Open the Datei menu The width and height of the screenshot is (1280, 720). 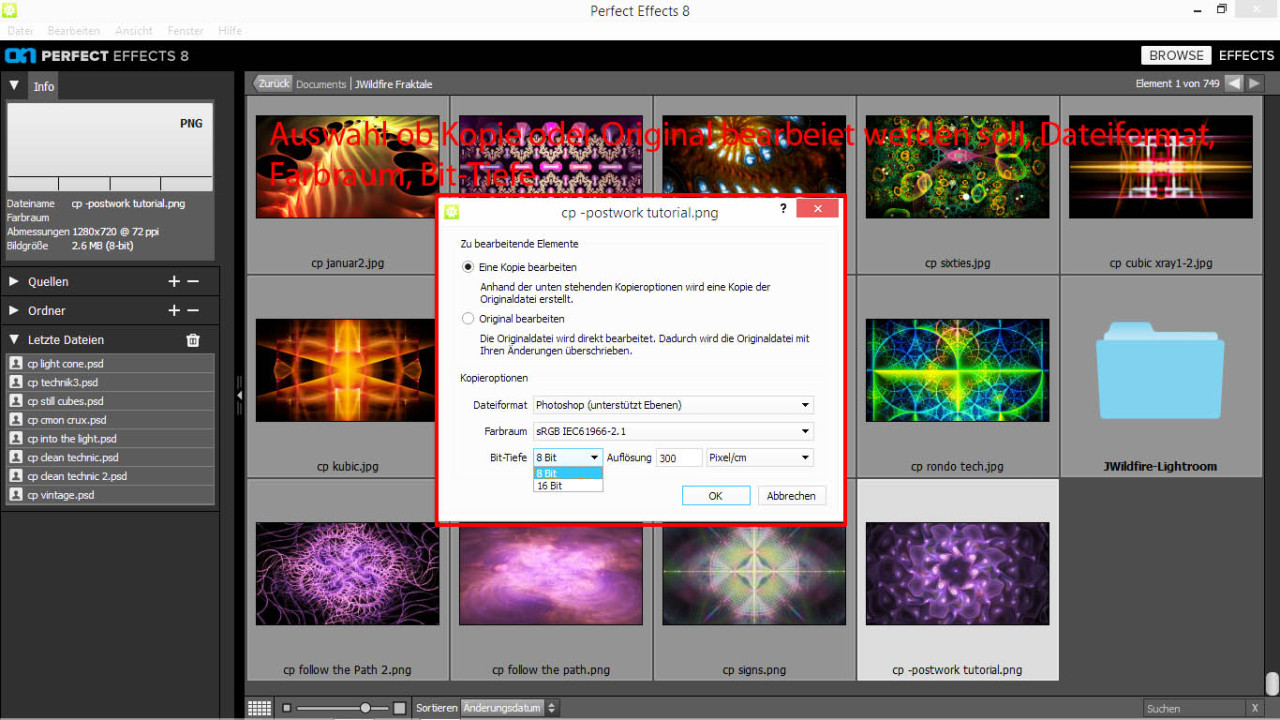point(20,31)
